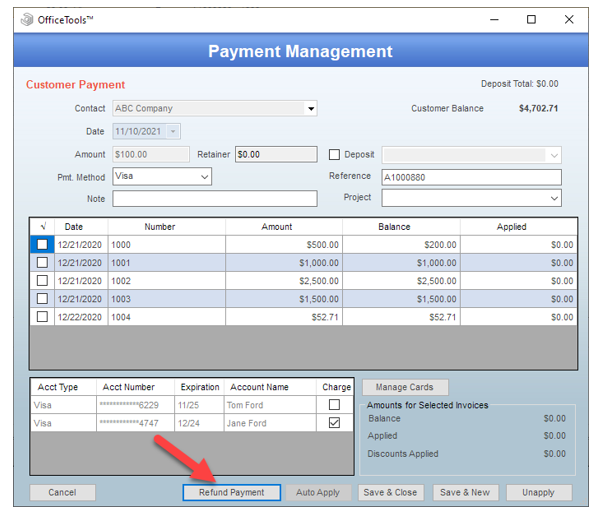Click the $500.00 amount cell
The width and height of the screenshot is (607, 530).
[284, 245]
